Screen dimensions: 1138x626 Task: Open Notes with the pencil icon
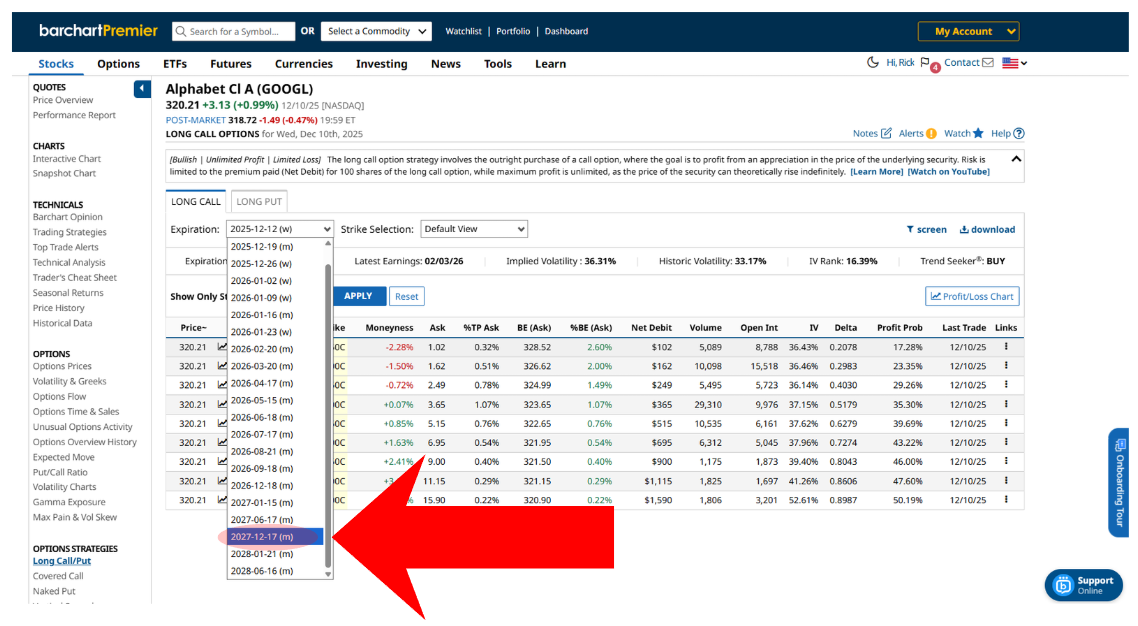coord(886,134)
